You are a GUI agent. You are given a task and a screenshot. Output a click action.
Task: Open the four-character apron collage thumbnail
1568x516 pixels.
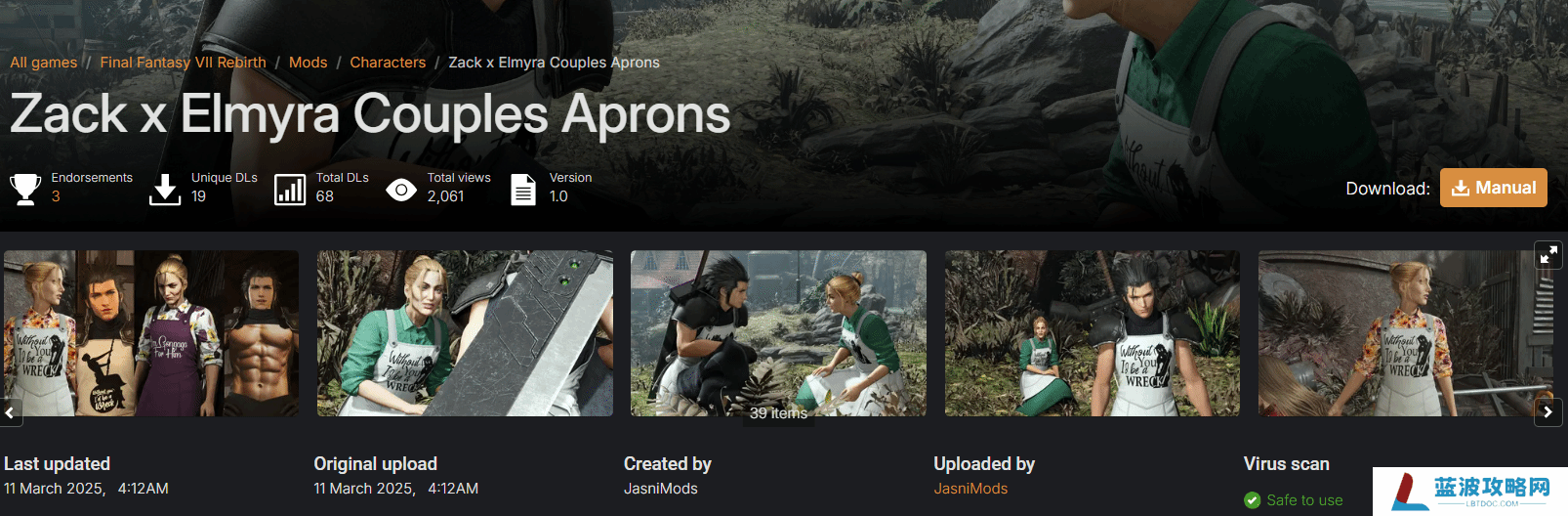151,333
